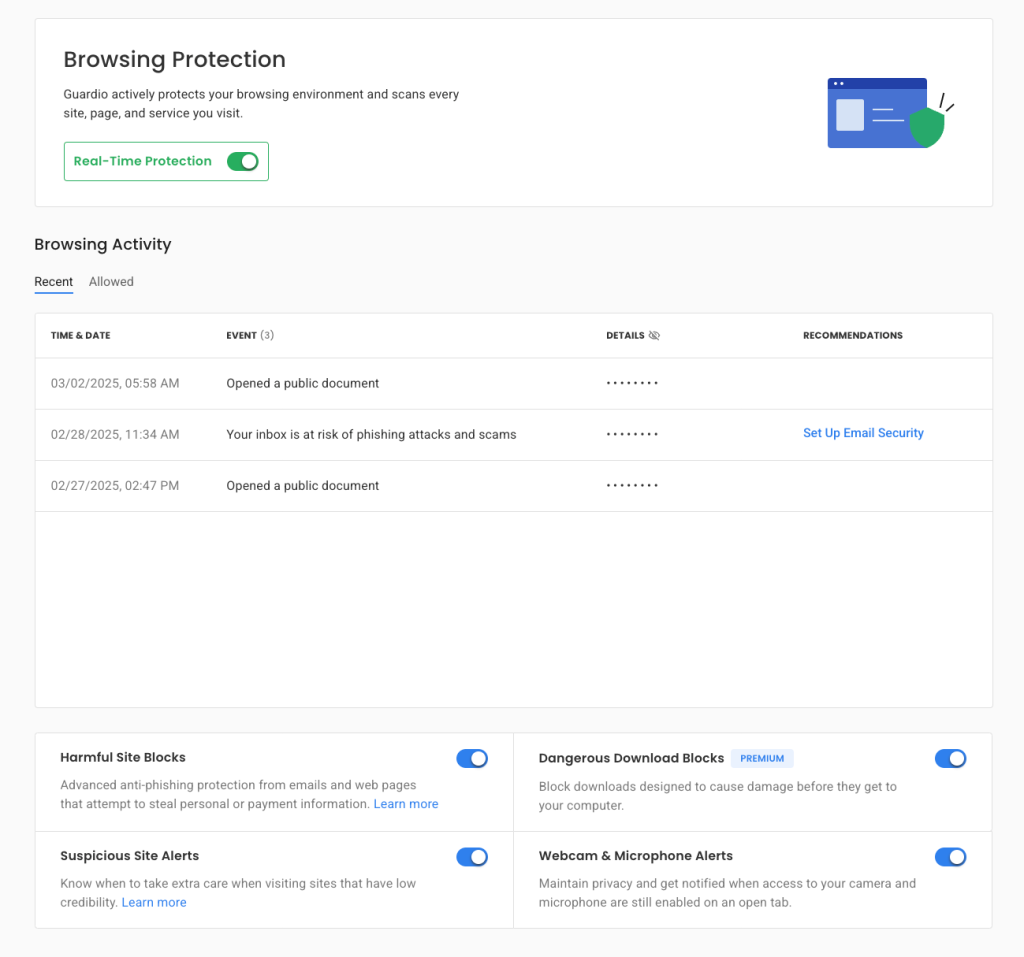
Task: Disable Webcam & Microphone Alerts toggle
Action: (x=950, y=856)
